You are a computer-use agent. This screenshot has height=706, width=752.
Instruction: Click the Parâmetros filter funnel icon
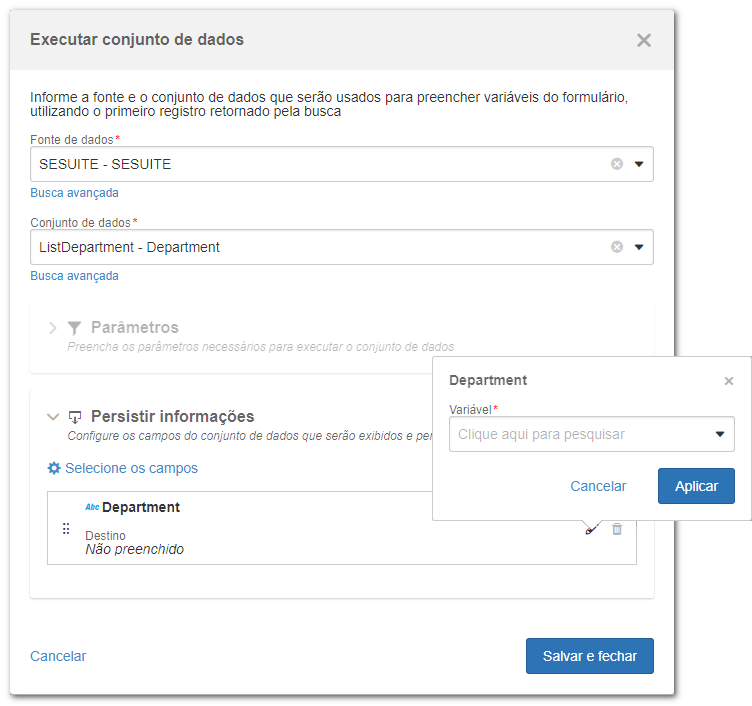click(74, 328)
